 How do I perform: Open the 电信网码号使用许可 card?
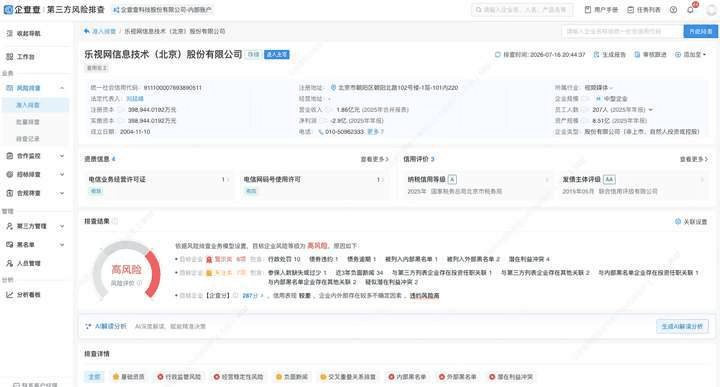tap(313, 185)
